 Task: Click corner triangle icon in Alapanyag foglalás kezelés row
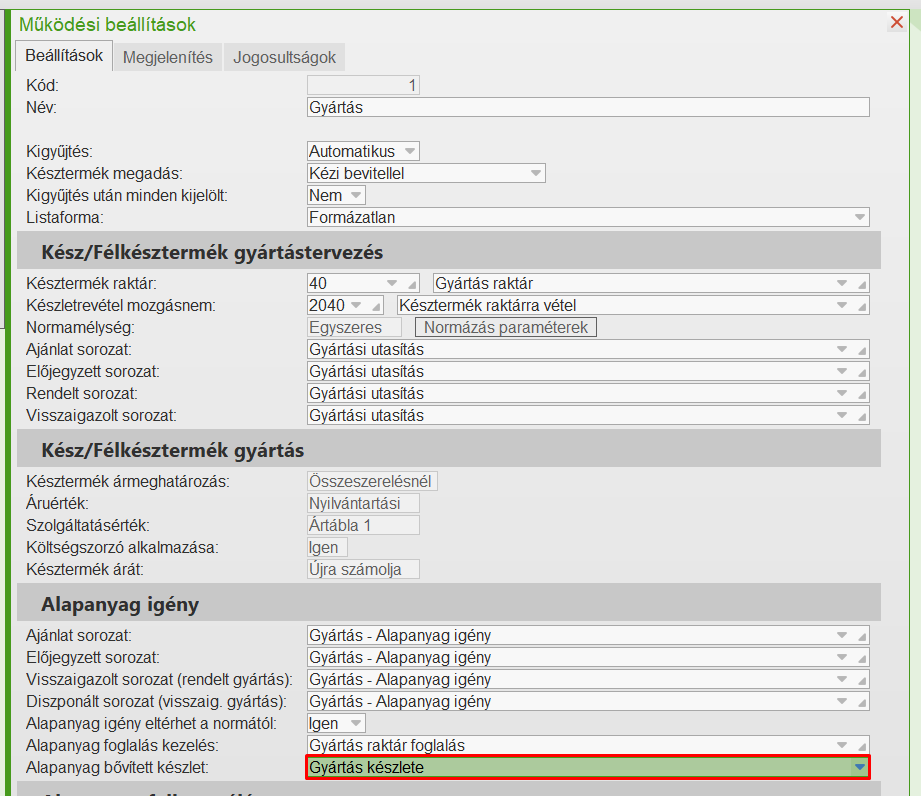coord(862,747)
